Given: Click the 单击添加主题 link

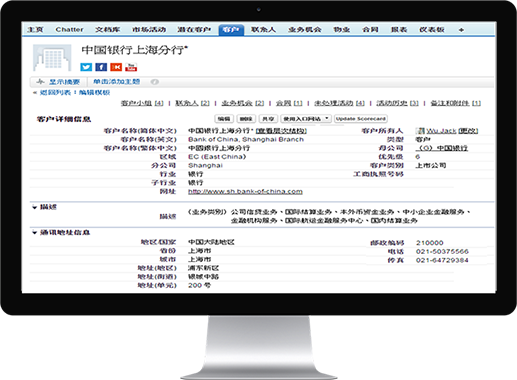Looking at the screenshot, I should [116, 82].
